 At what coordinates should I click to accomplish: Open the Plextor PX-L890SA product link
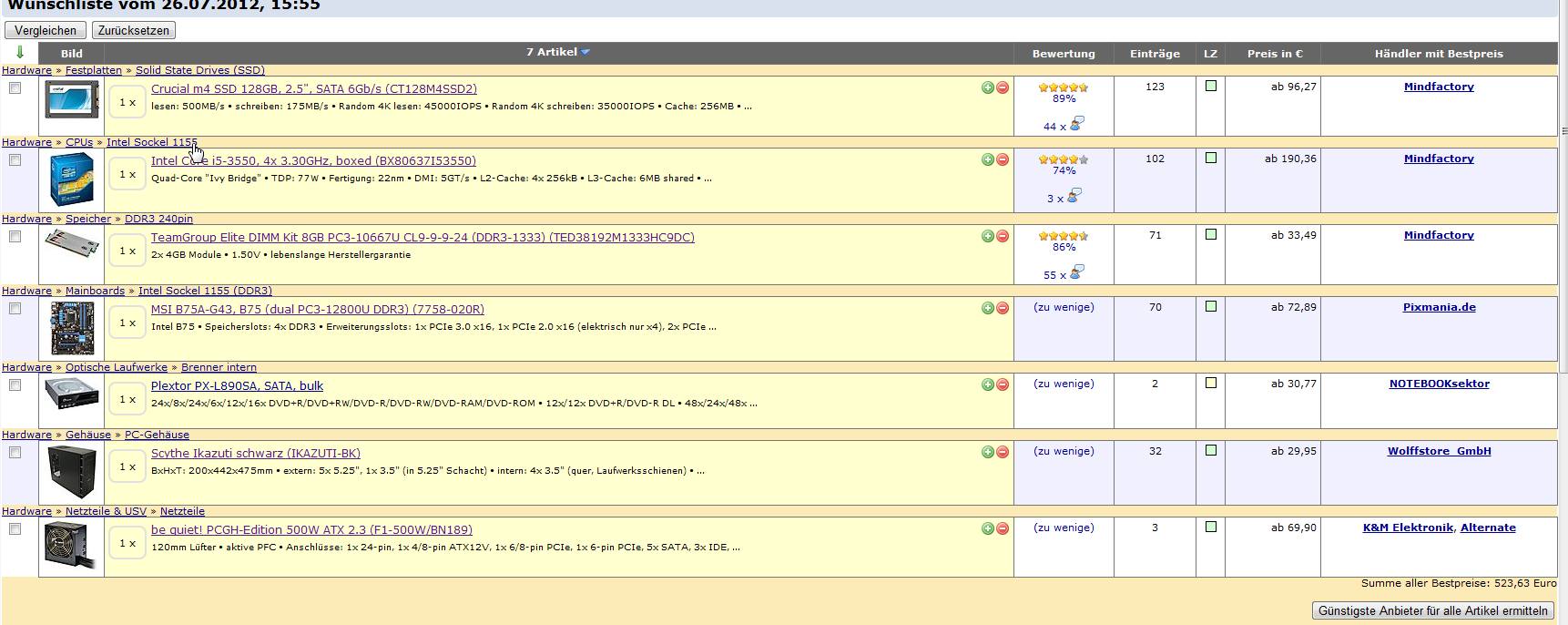click(x=237, y=386)
